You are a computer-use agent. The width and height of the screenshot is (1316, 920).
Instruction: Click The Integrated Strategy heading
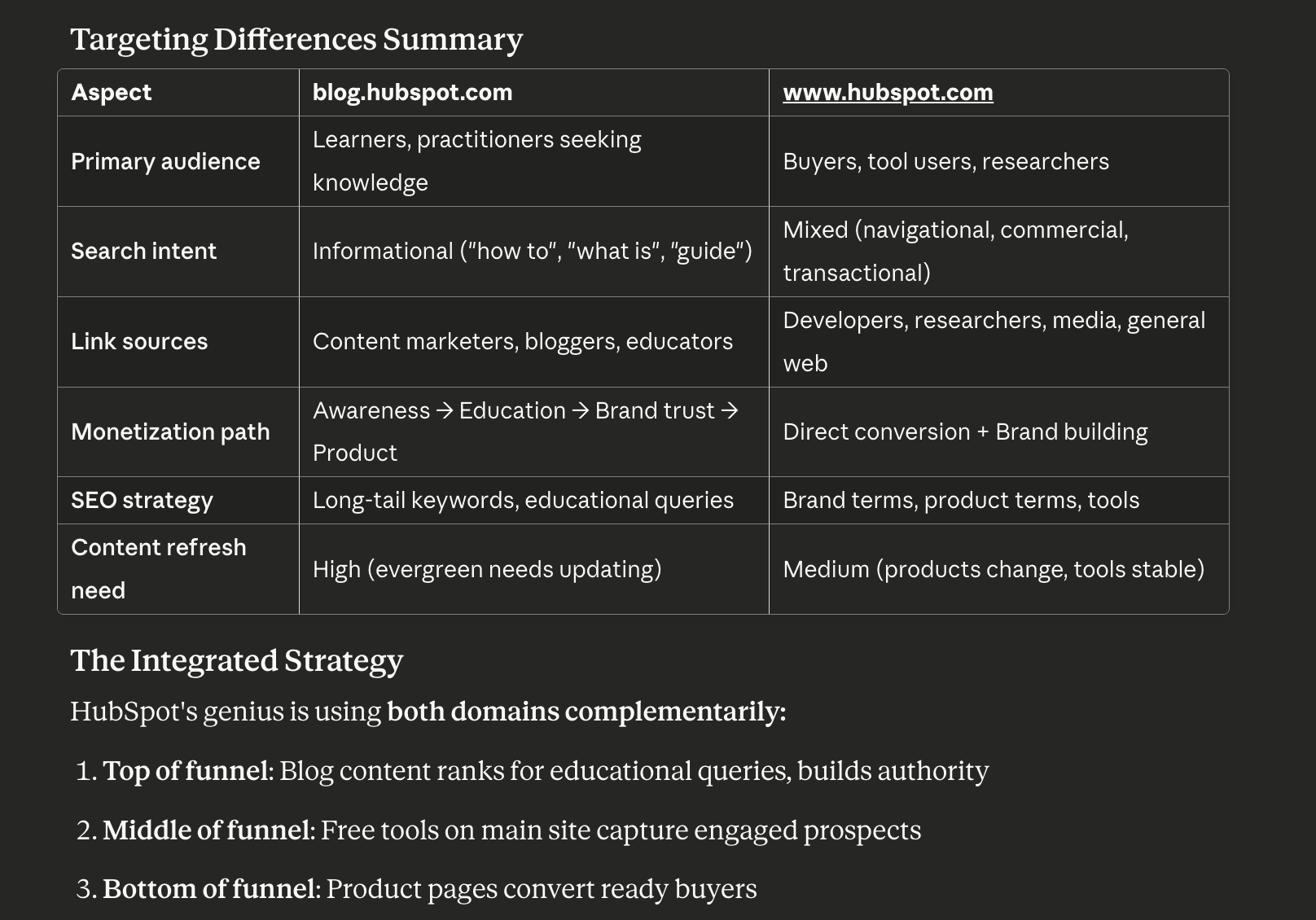pos(236,660)
